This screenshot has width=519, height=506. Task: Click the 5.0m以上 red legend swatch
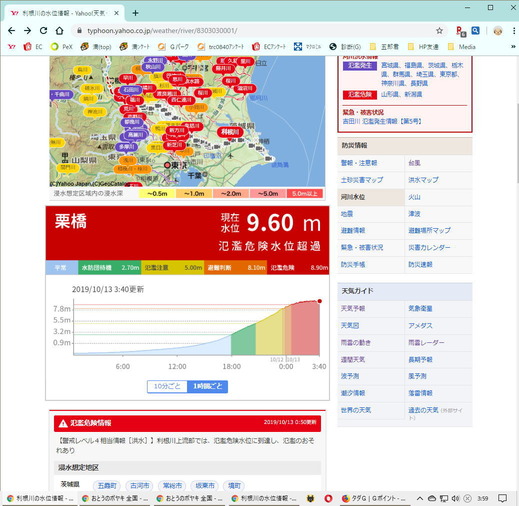pos(305,194)
